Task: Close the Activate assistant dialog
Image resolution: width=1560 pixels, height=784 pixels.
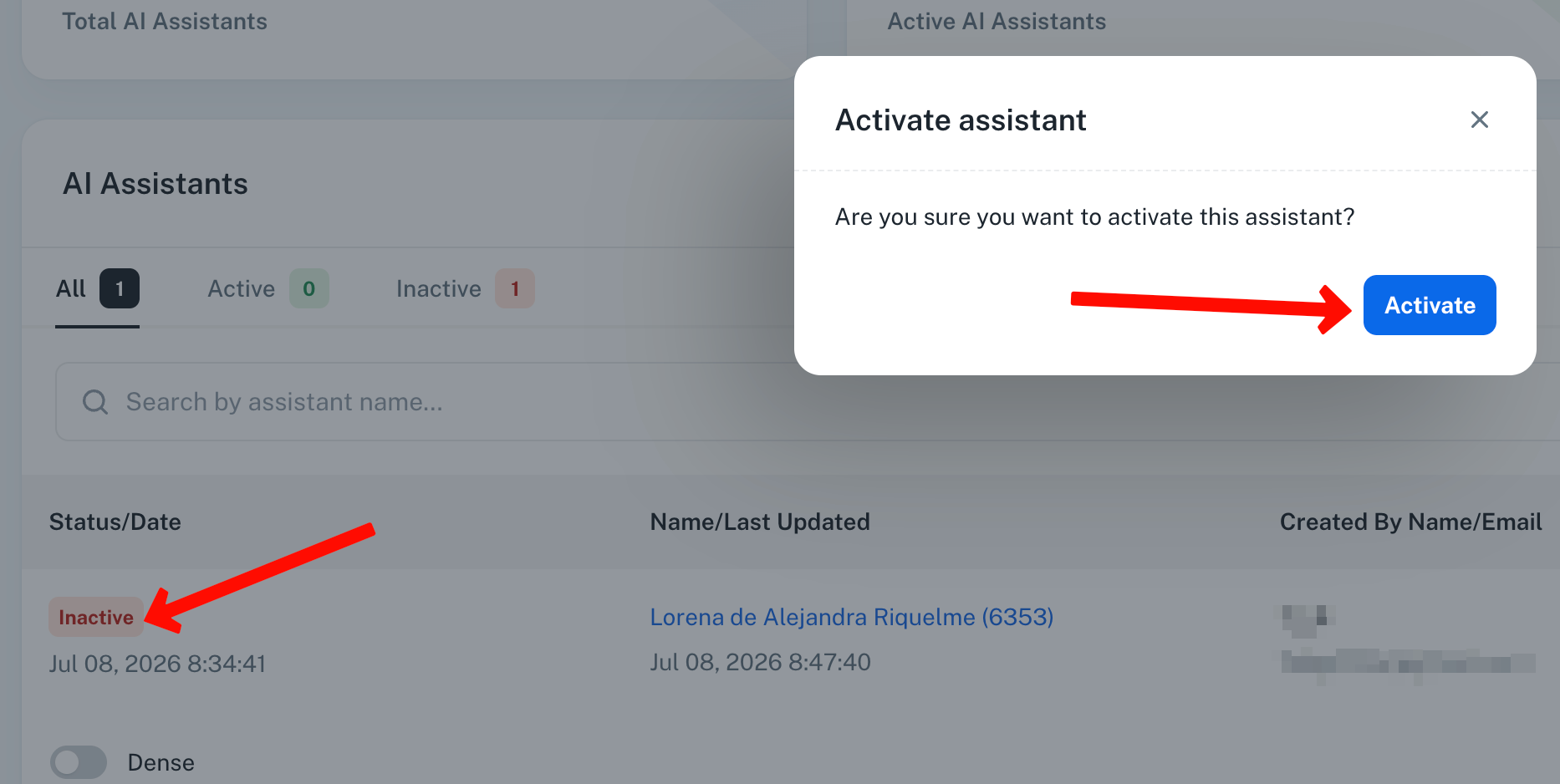Action: pos(1480,120)
